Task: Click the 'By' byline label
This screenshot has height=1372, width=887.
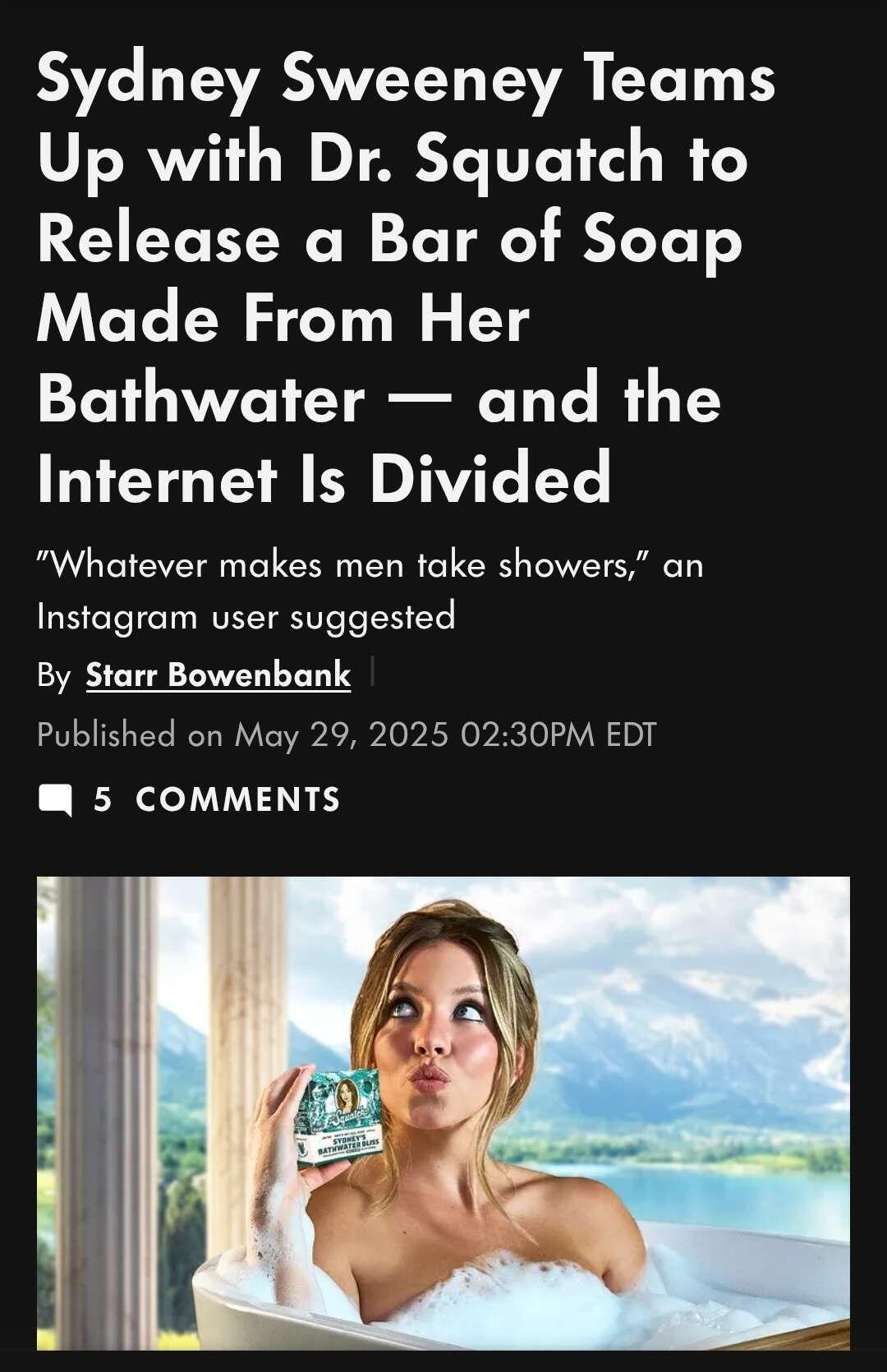Action: [54, 675]
